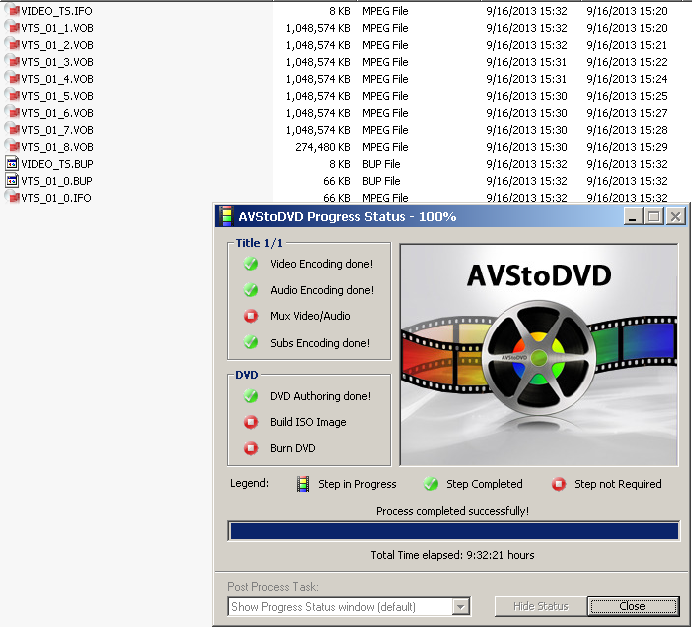
Task: Click red icon beside Burn DVD
Action: click(251, 448)
